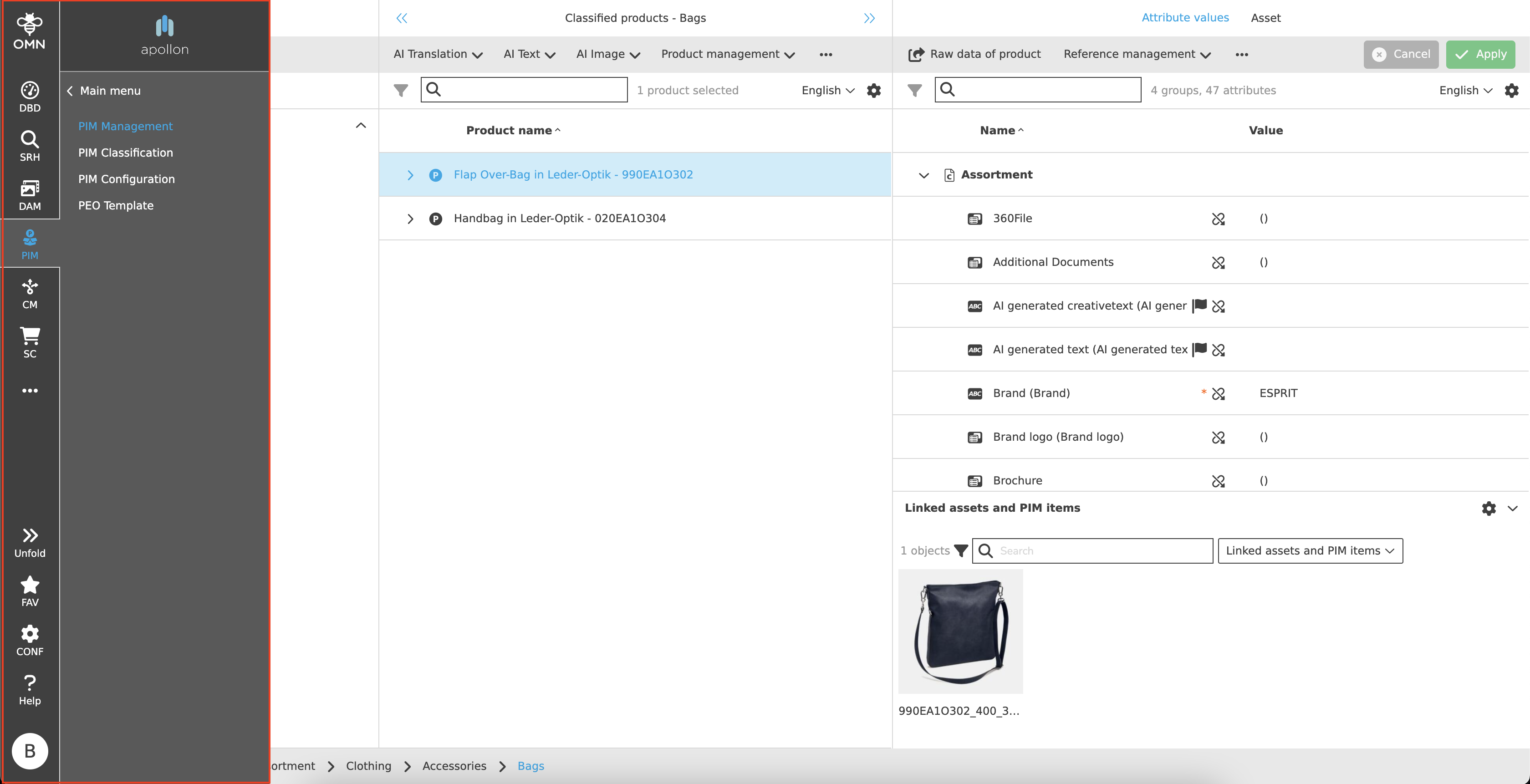Open Linked assets panel settings gear
Screen dimensions: 1530x784
coord(1489,509)
